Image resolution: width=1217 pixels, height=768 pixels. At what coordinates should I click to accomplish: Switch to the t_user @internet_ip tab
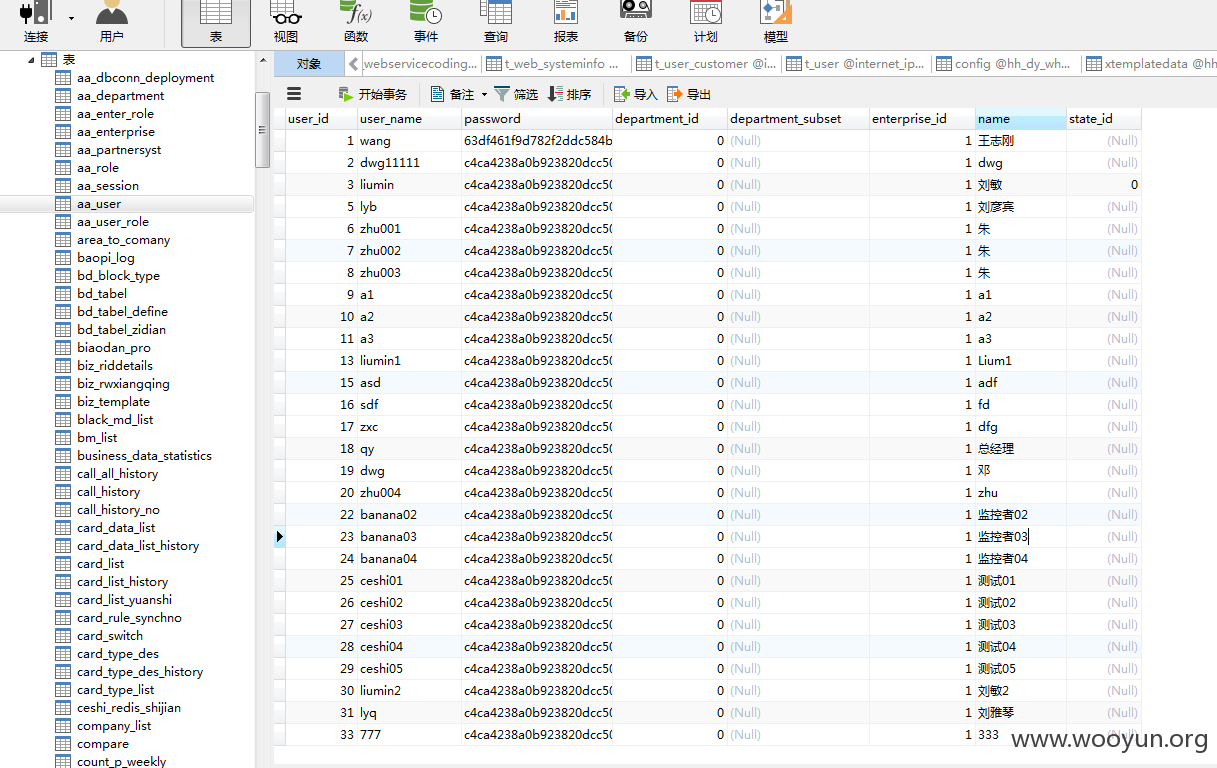tap(856, 64)
